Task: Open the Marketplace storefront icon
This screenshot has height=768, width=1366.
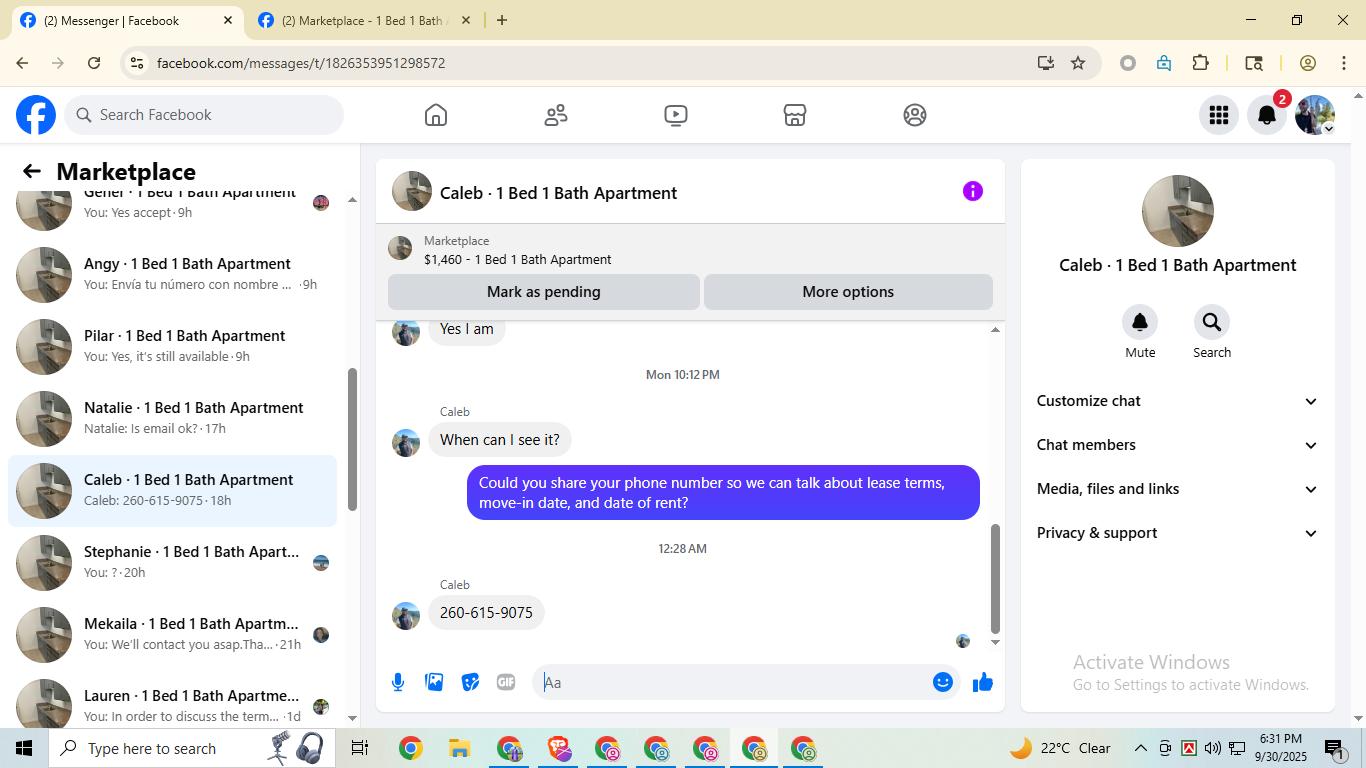Action: coord(795,115)
